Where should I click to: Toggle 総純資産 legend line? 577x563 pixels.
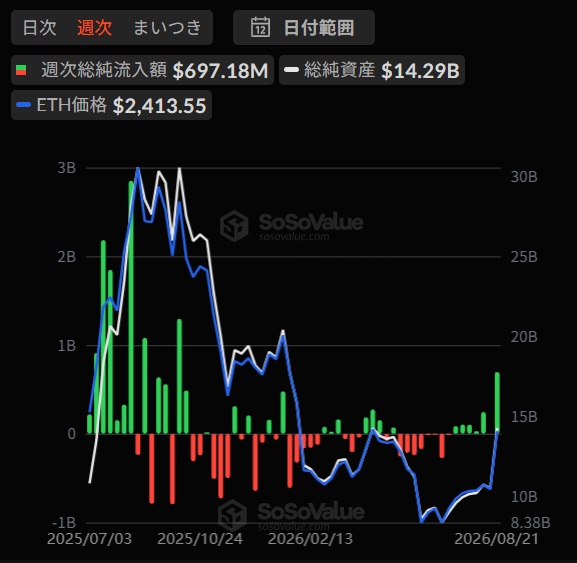click(x=372, y=70)
